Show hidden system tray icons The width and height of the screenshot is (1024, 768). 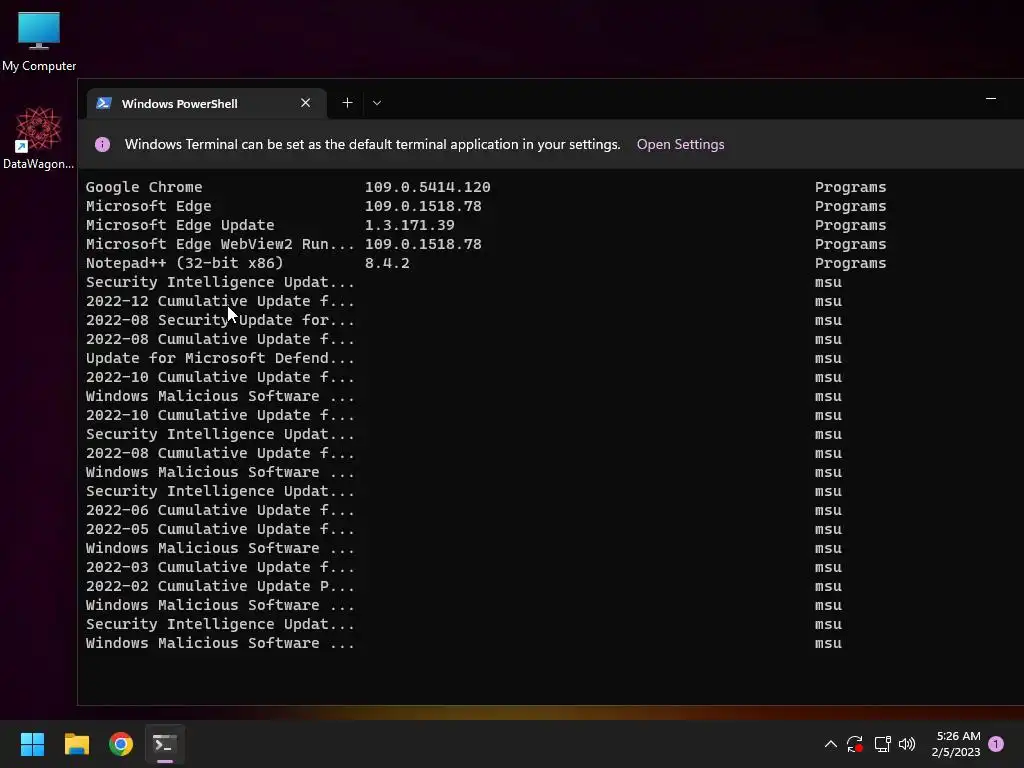831,744
